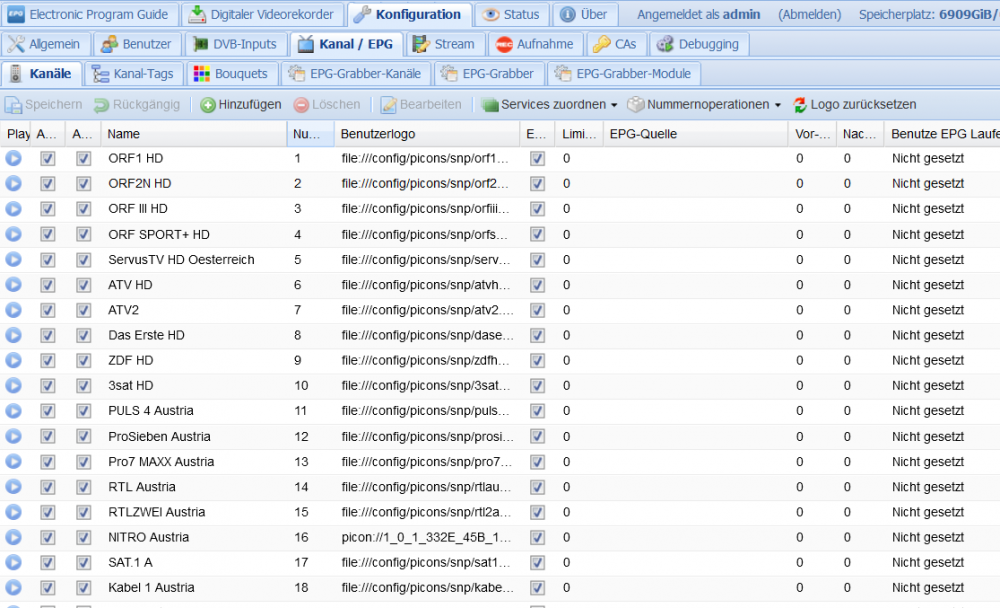This screenshot has width=1000, height=608.
Task: Toggle first enabled checkbox for ORF1 HD
Action: 48,158
